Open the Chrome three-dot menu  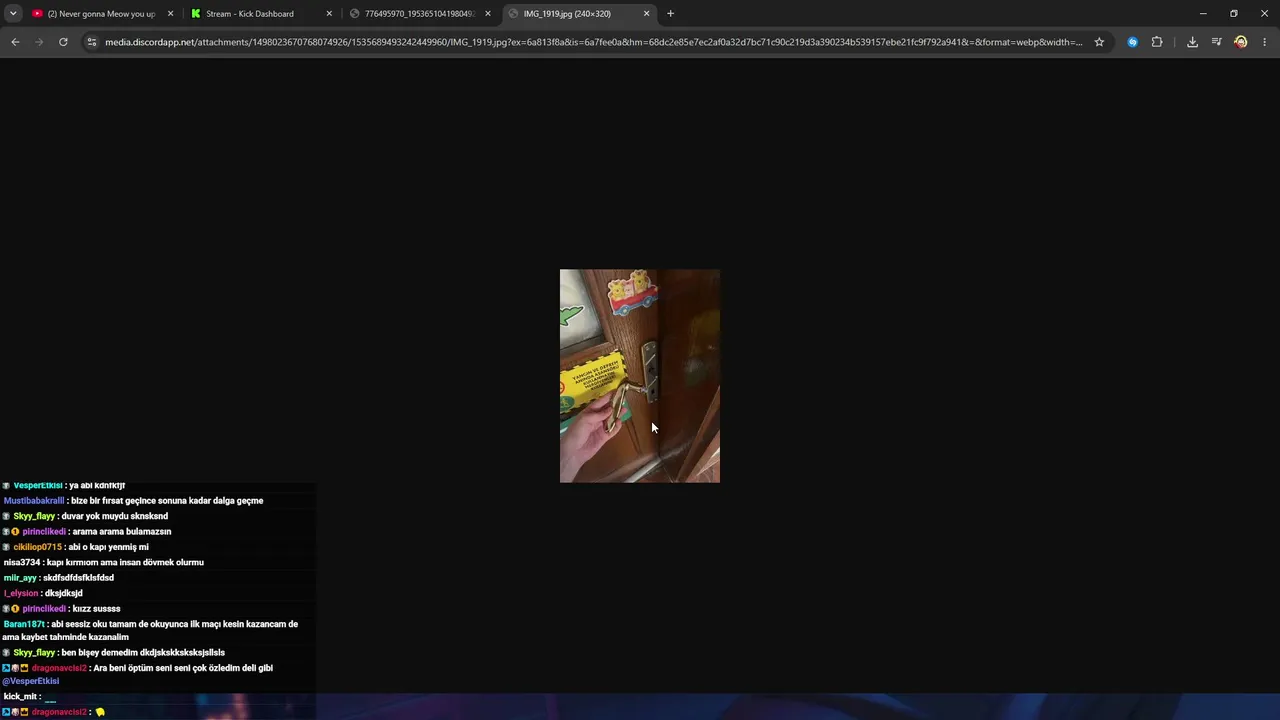[1265, 42]
